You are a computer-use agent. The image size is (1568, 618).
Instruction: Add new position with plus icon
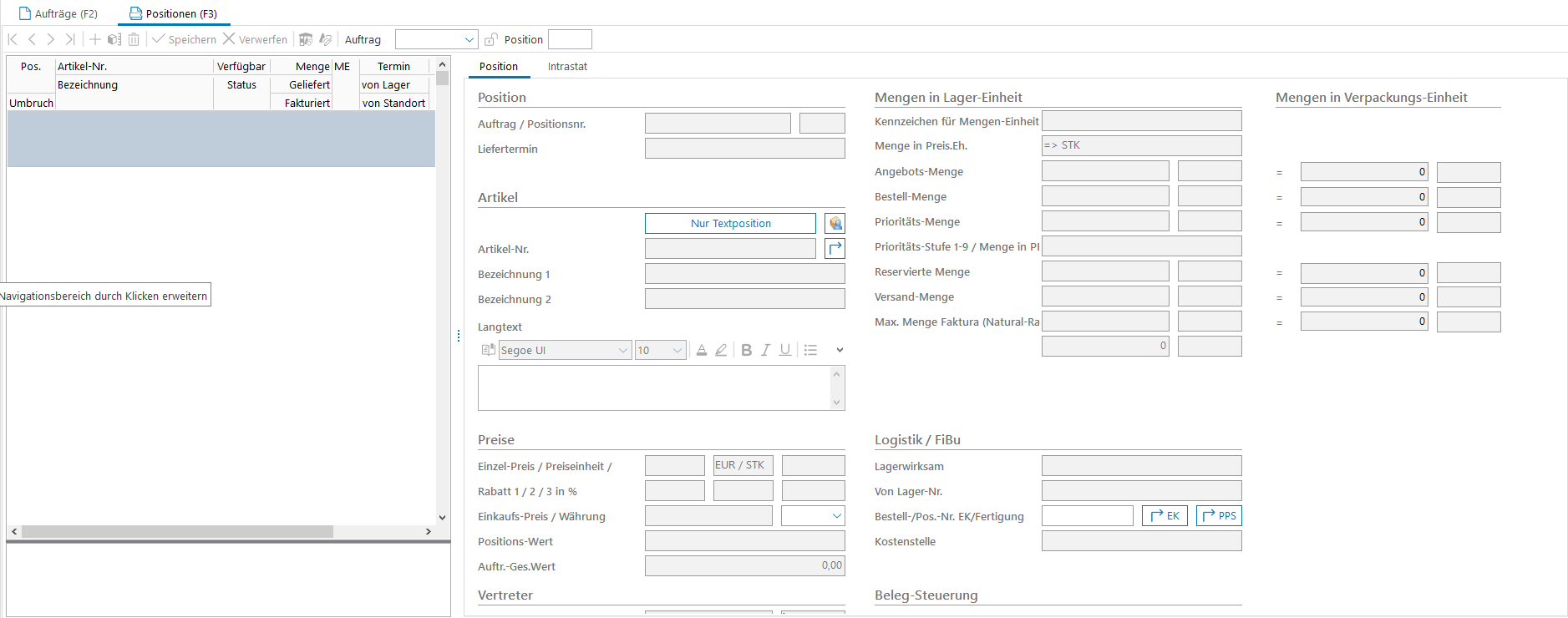tap(95, 39)
